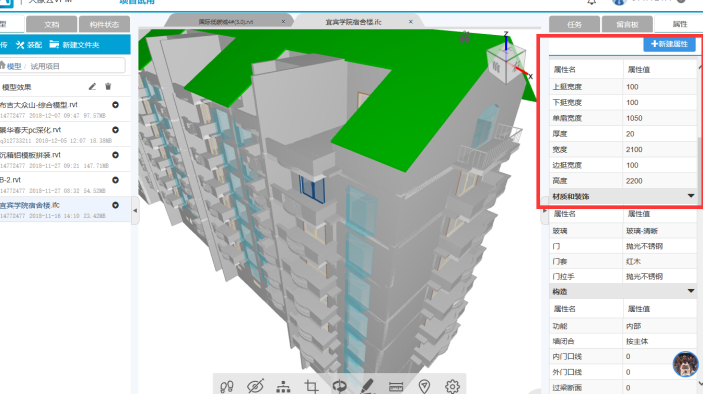Activate the walk mode footprints icon
This screenshot has height=394, width=703.
point(227,386)
